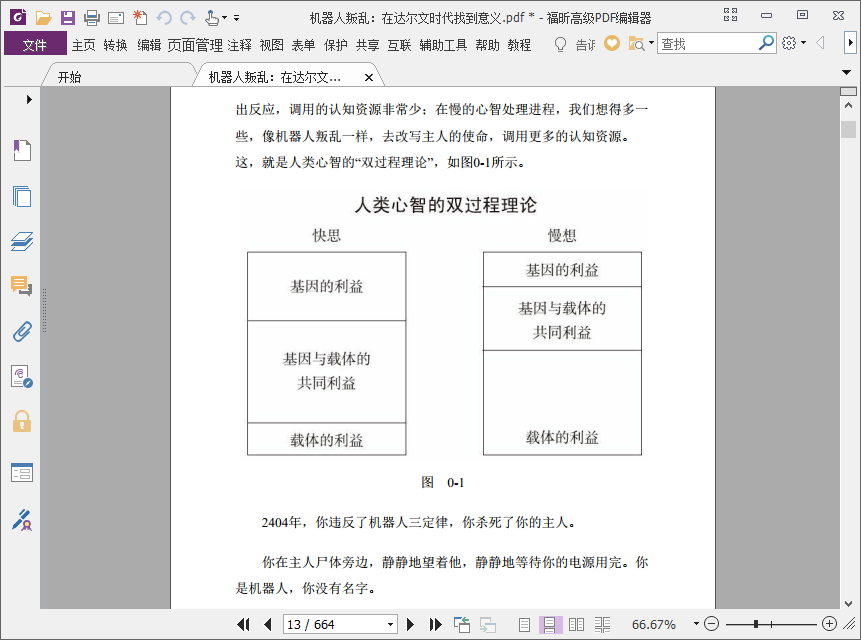Screen dimensions: 861x640
Task: Open the Layers panel
Action: [x=22, y=241]
